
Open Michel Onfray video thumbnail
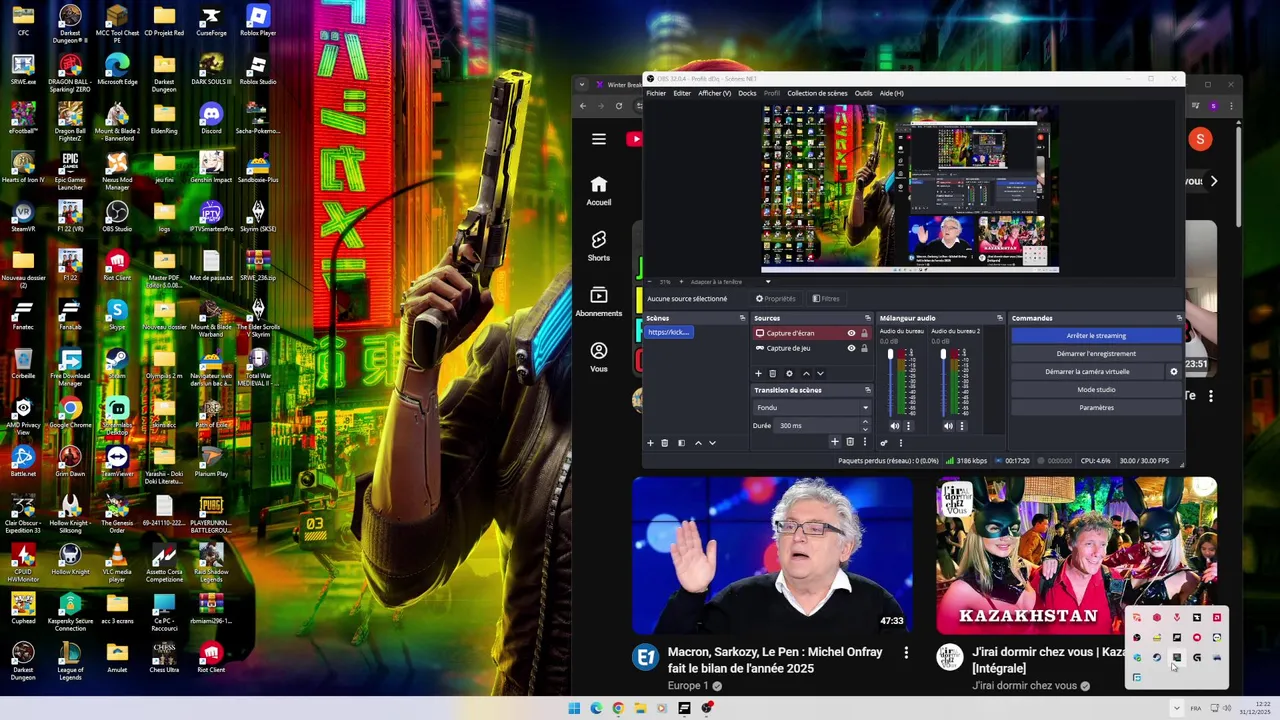[772, 555]
